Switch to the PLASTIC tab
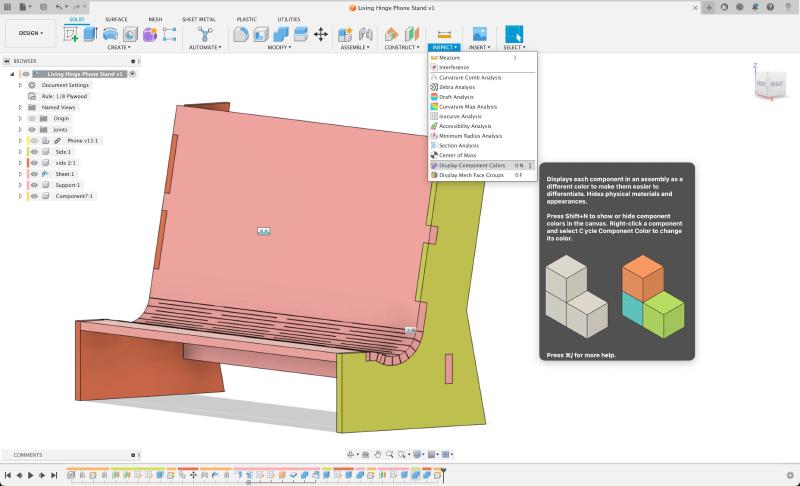 click(247, 19)
